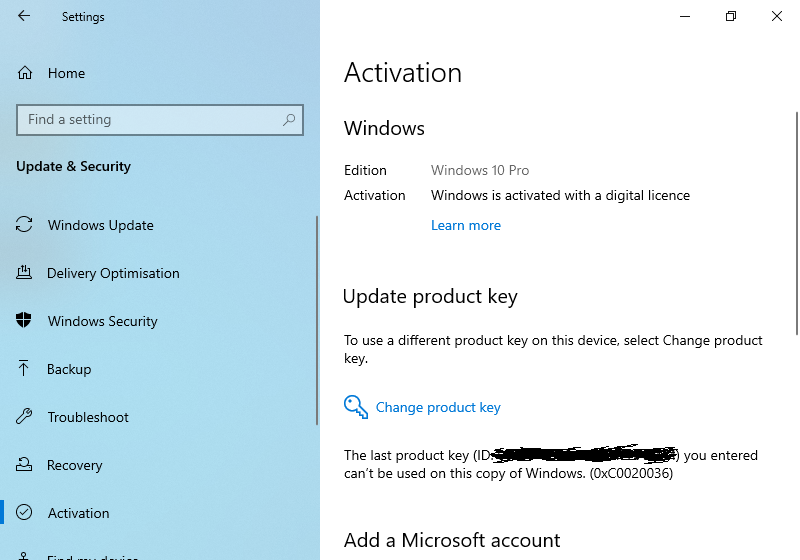Screen dimensions: 800x560
Task: Open Delivery Optimisation page
Action: (x=113, y=273)
